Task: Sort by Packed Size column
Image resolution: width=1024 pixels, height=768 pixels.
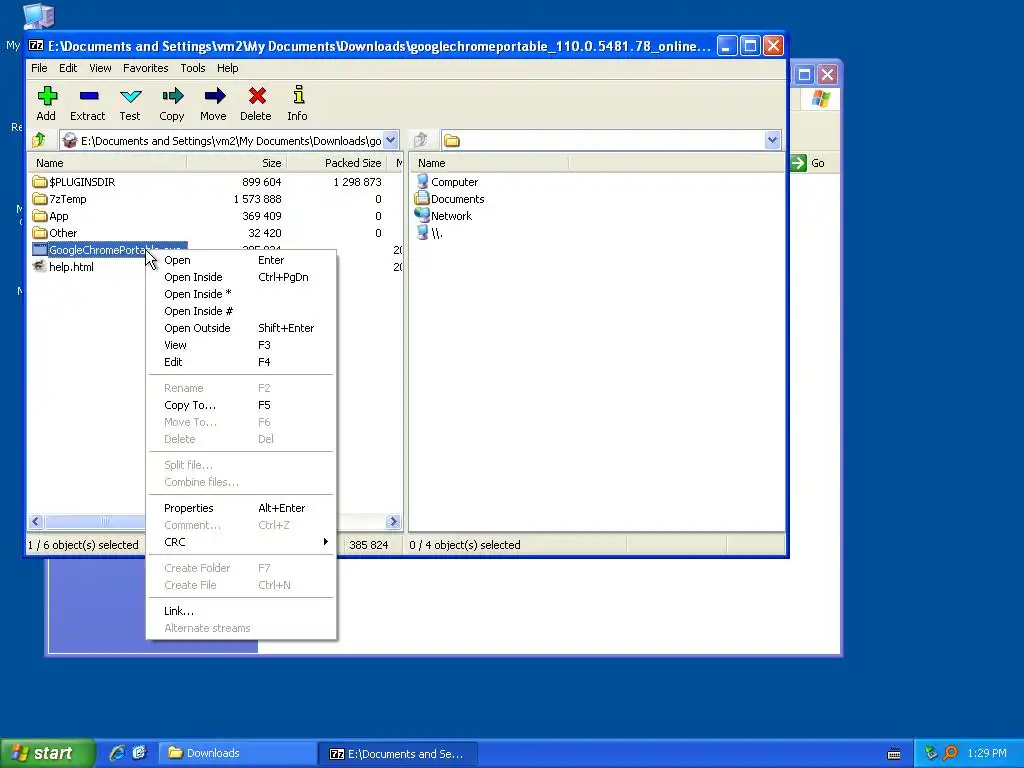Action: coord(336,163)
